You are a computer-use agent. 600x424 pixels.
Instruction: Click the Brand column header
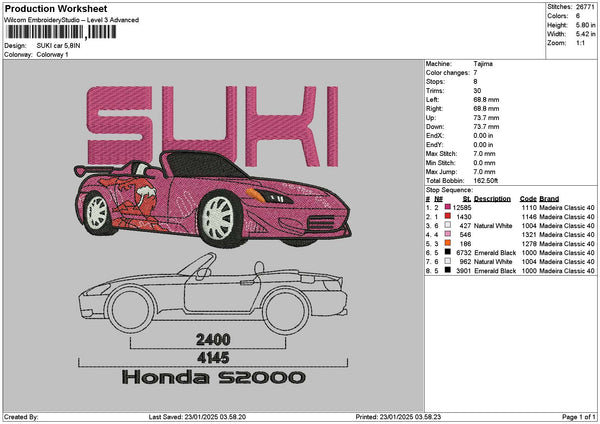point(549,199)
